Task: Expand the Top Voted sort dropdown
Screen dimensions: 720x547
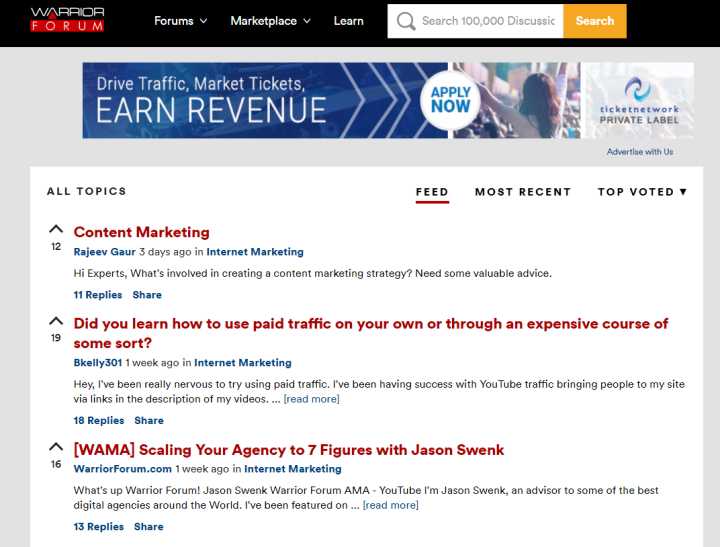Action: (x=642, y=192)
